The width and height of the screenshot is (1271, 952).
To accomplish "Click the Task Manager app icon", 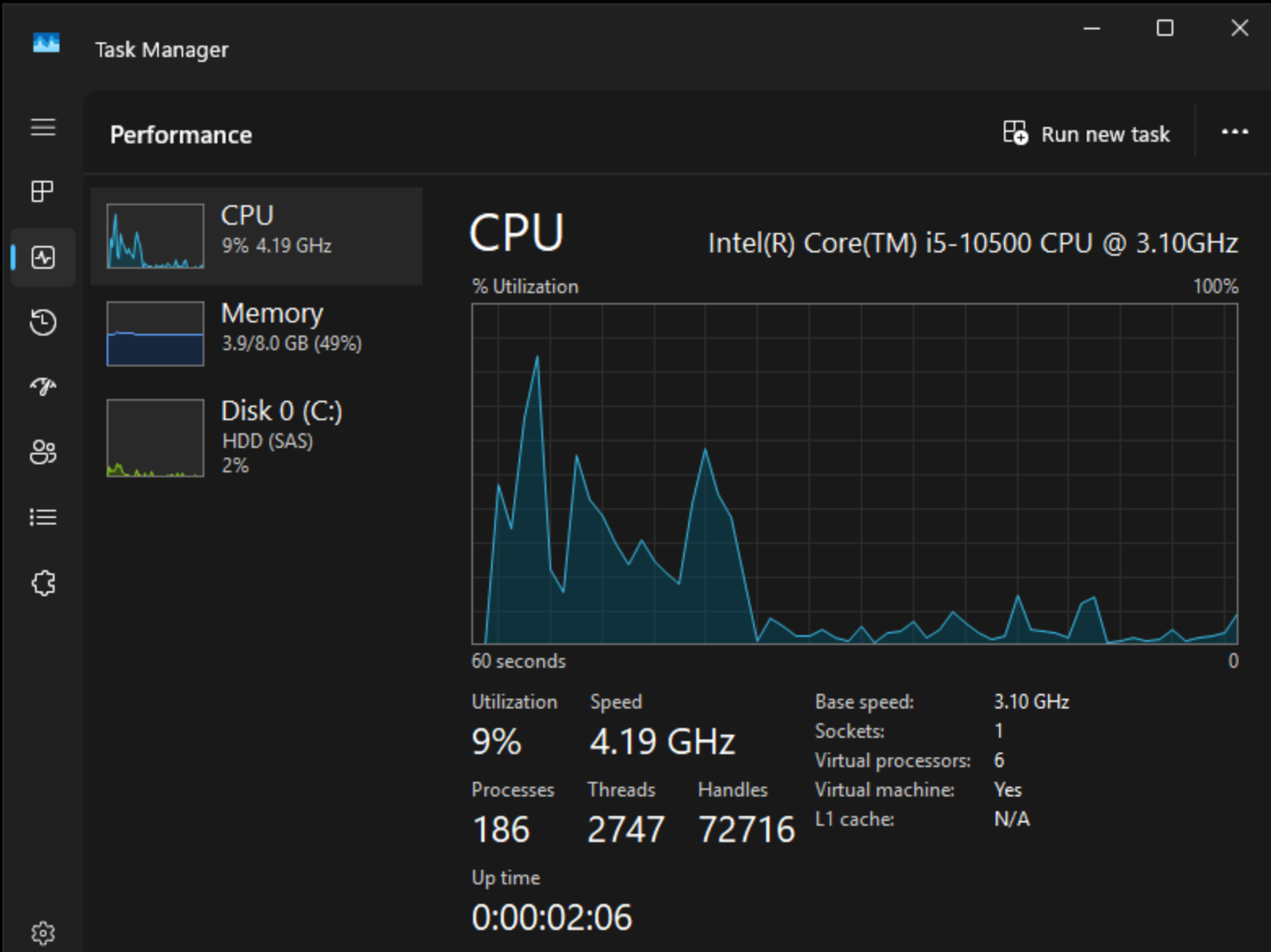I will [x=46, y=42].
